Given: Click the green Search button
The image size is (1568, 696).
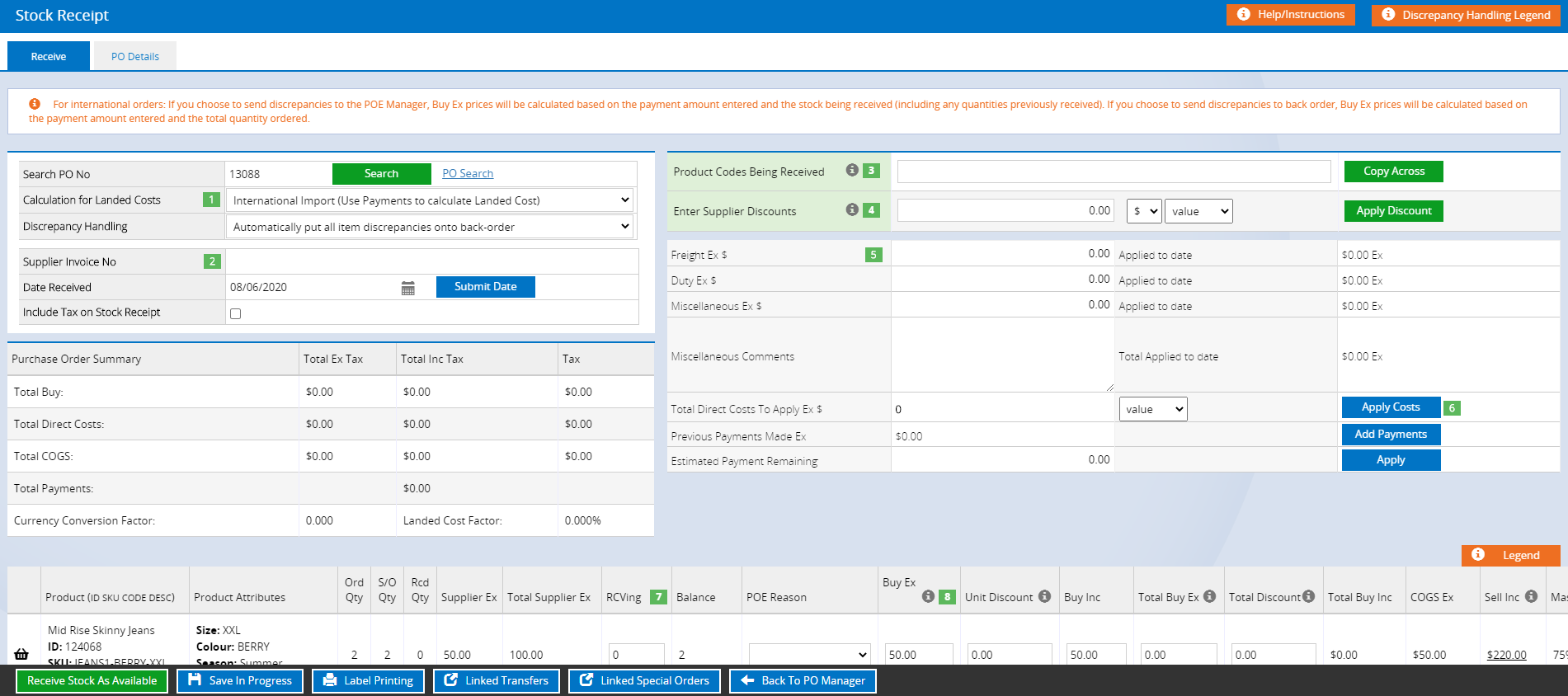Looking at the screenshot, I should 382,173.
